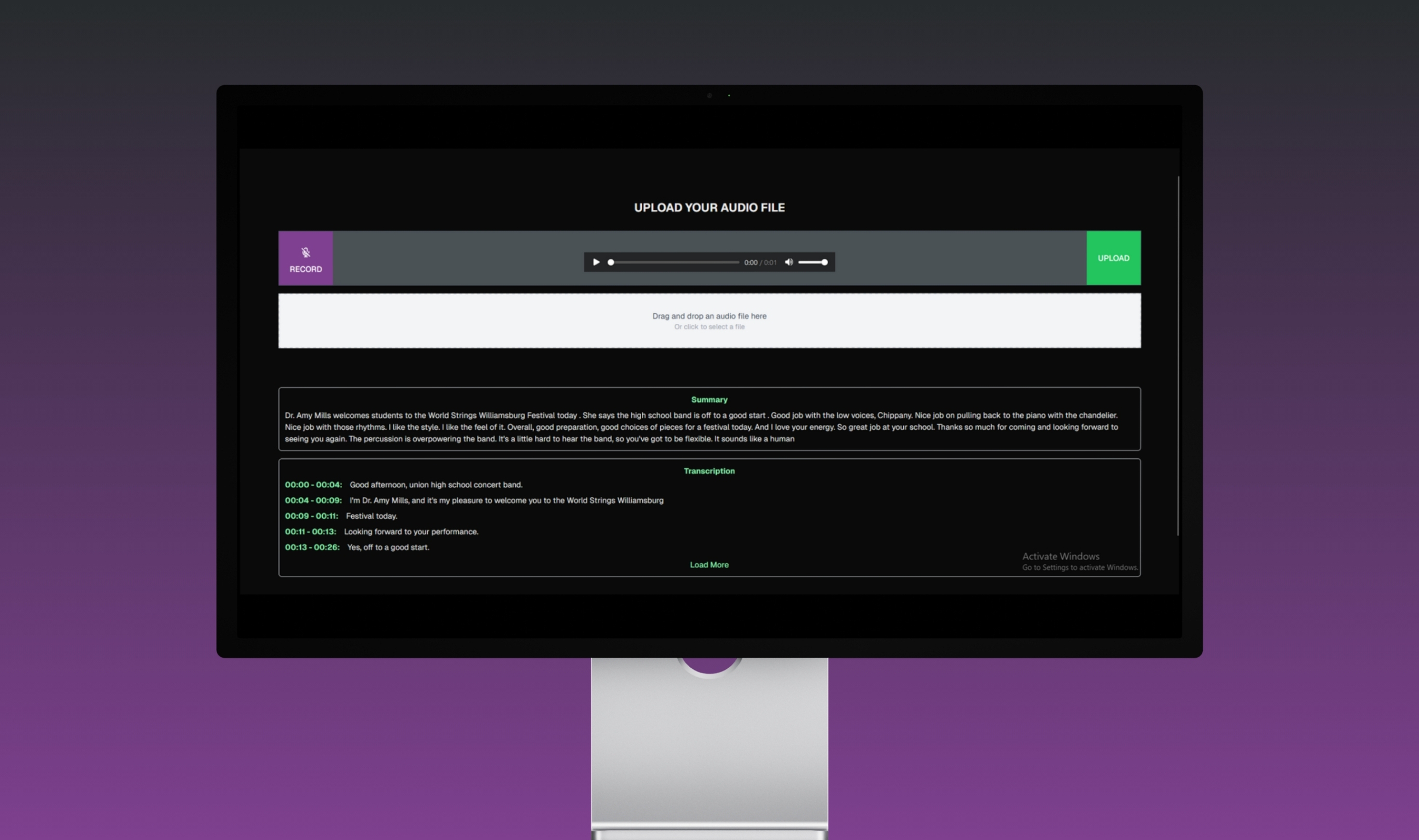Screen dimensions: 1419x840
Task: Click timestamp 00:04 - 00:09
Action: [x=313, y=500]
